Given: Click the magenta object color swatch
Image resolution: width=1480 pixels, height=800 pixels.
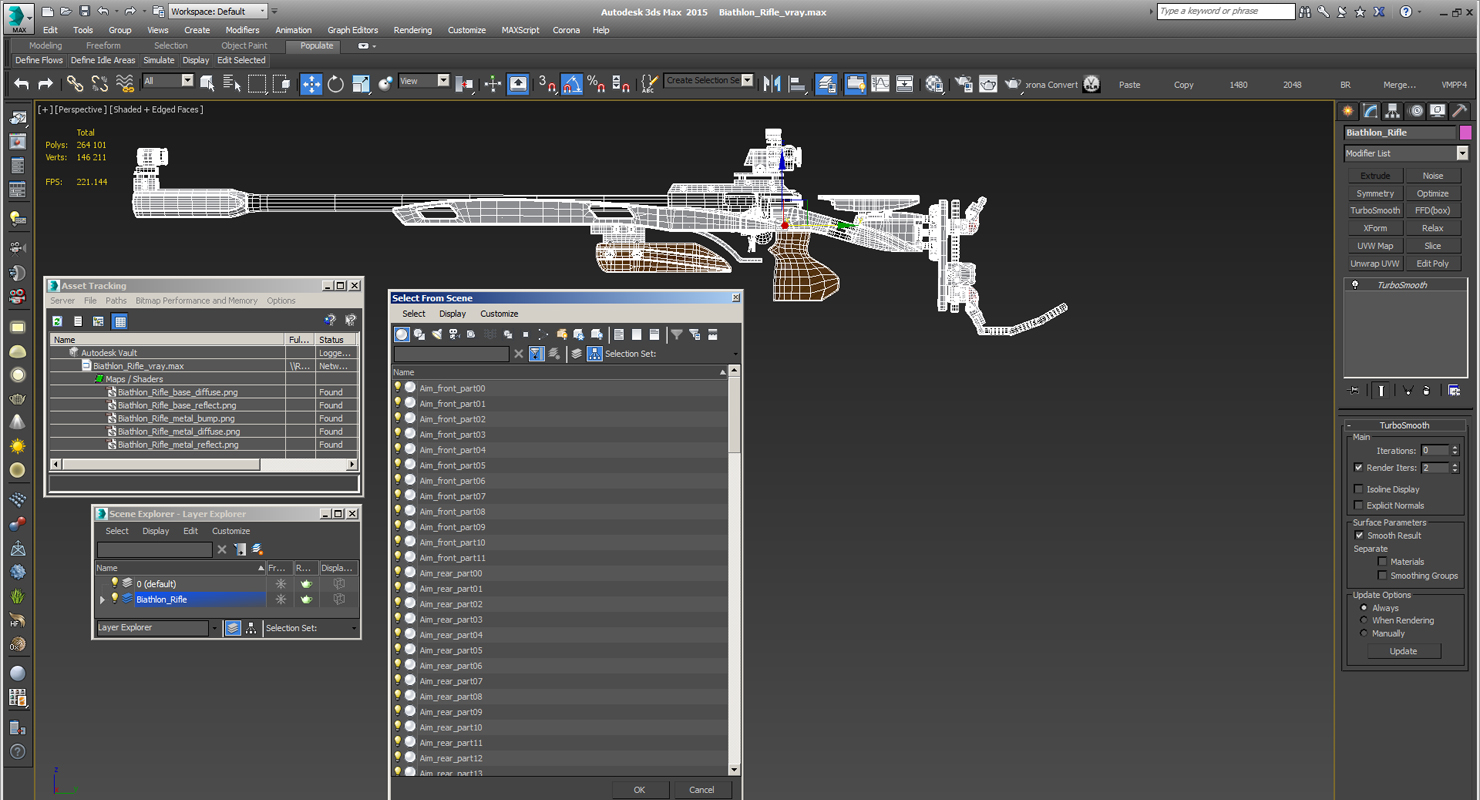Looking at the screenshot, I should point(1465,132).
